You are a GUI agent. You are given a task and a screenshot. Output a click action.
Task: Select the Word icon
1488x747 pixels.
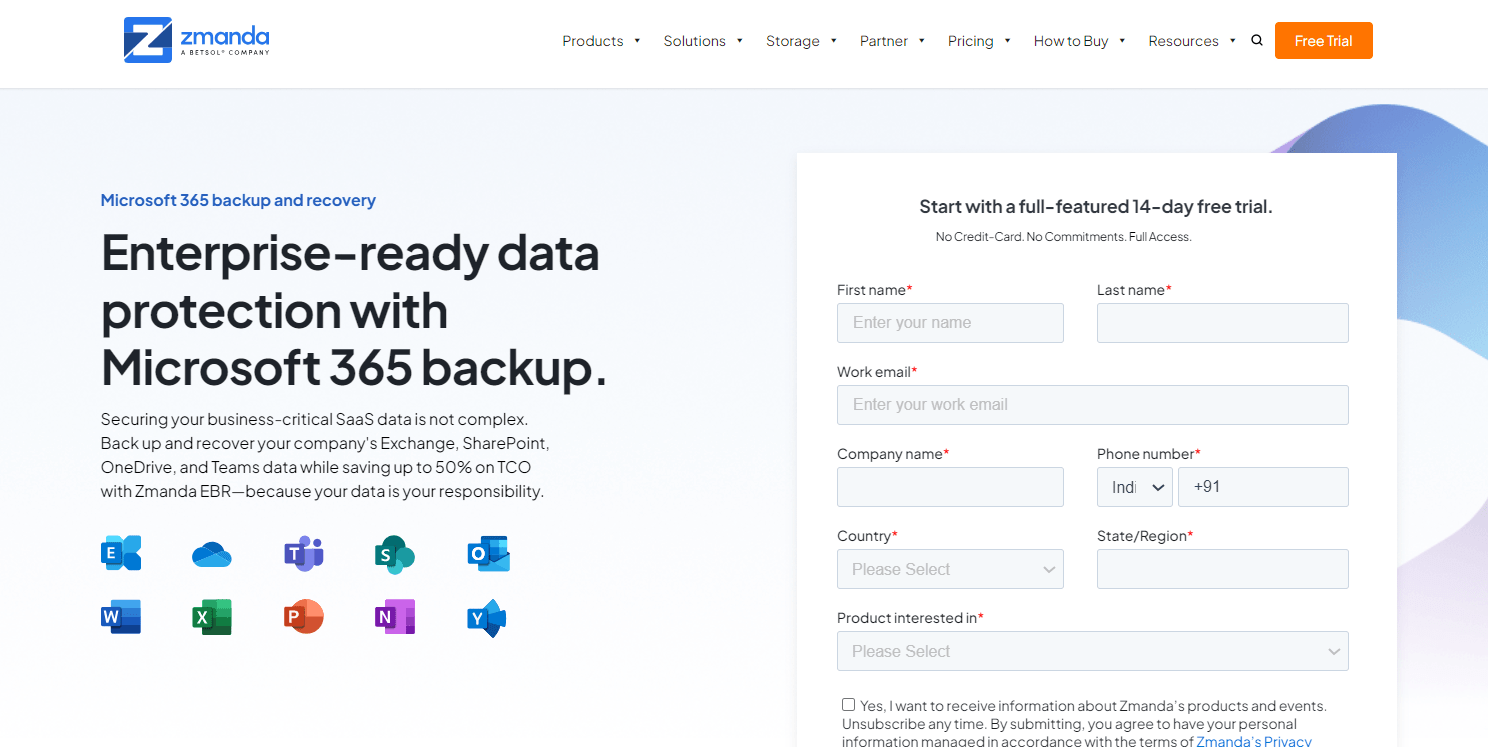[x=121, y=616]
